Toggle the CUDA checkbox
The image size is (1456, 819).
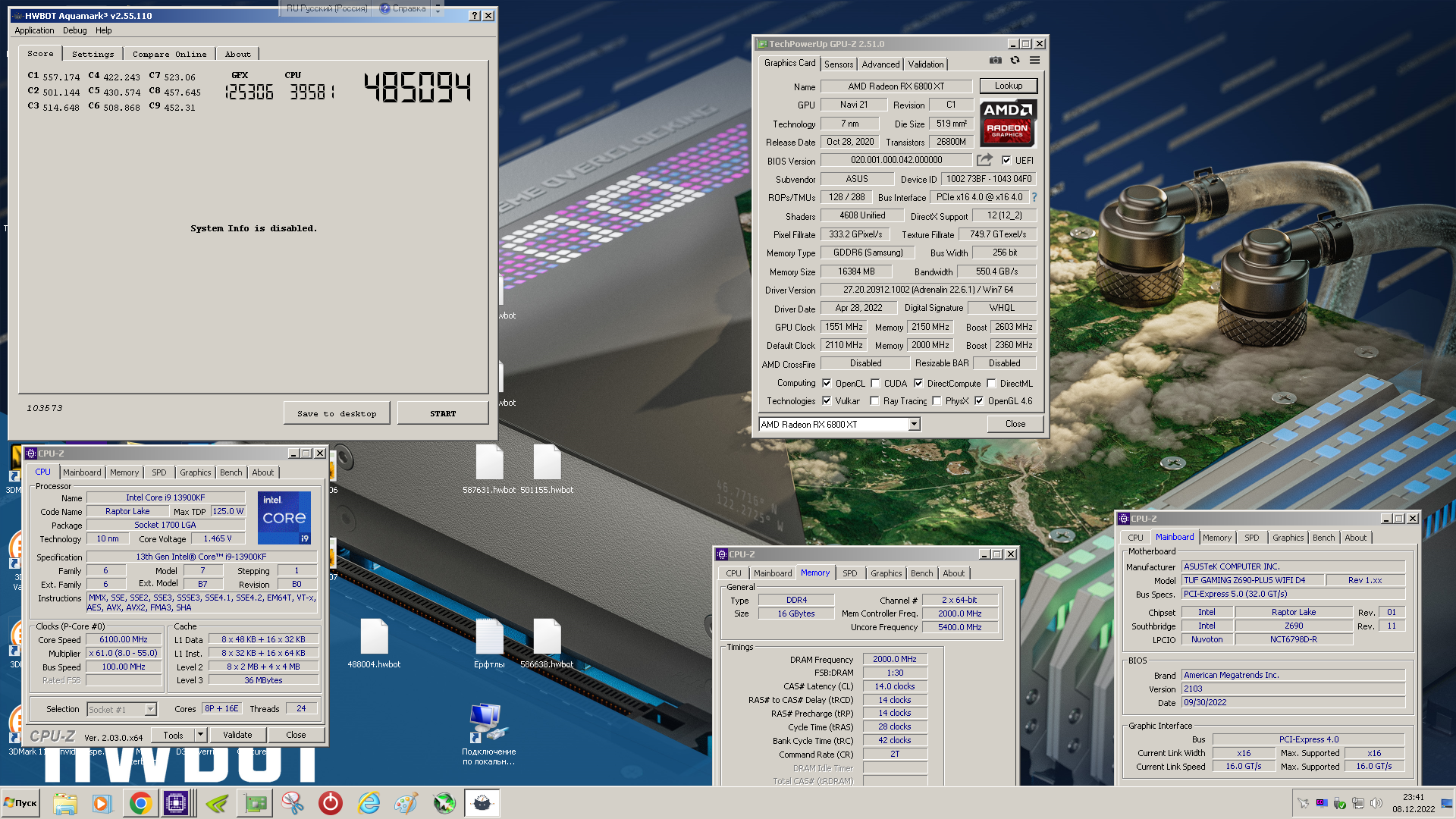(x=875, y=384)
